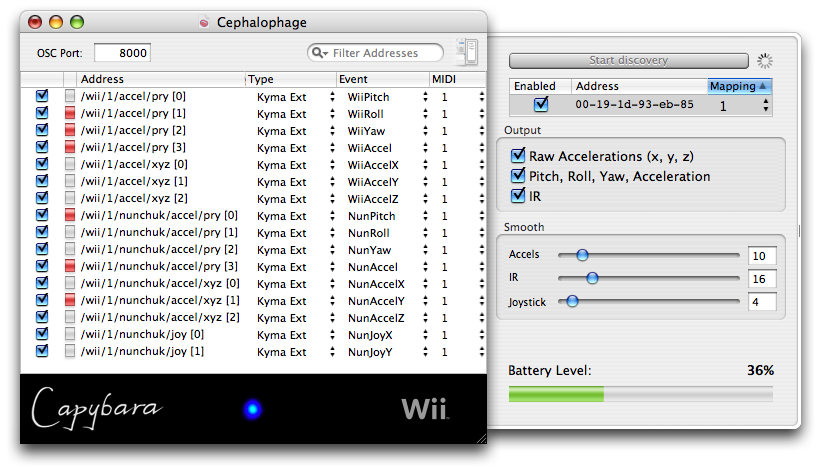The height and width of the screenshot is (467, 826).
Task: Sort devices by Mapping column header
Action: pyautogui.click(x=740, y=86)
